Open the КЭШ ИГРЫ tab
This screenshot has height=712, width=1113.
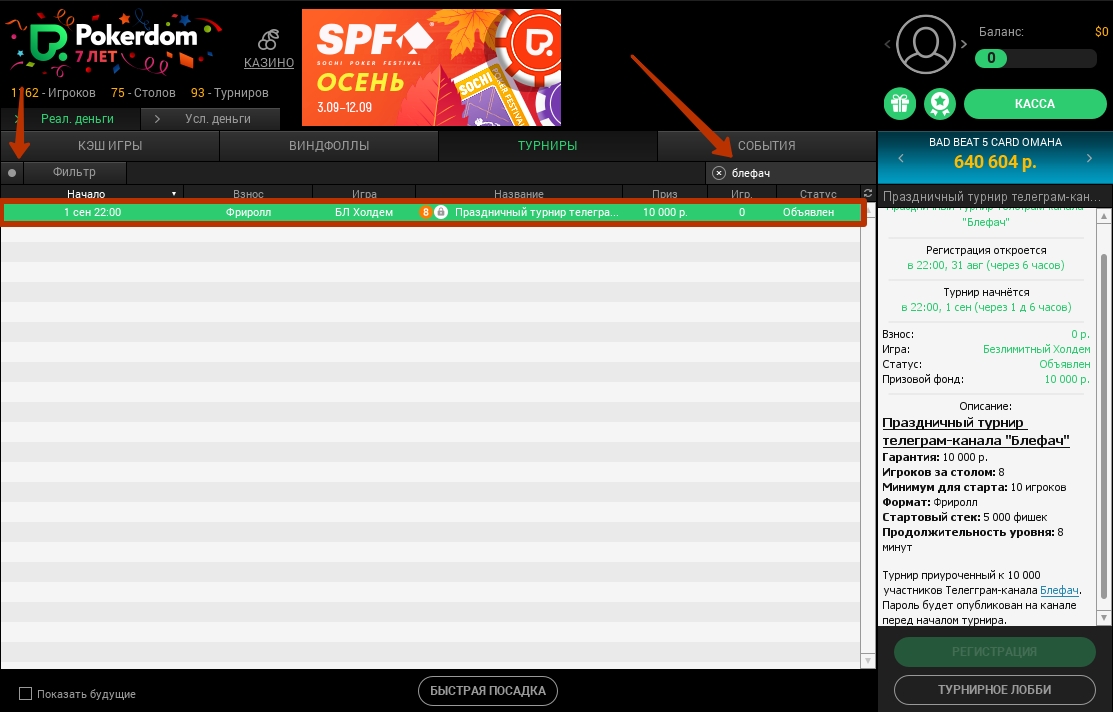110,146
